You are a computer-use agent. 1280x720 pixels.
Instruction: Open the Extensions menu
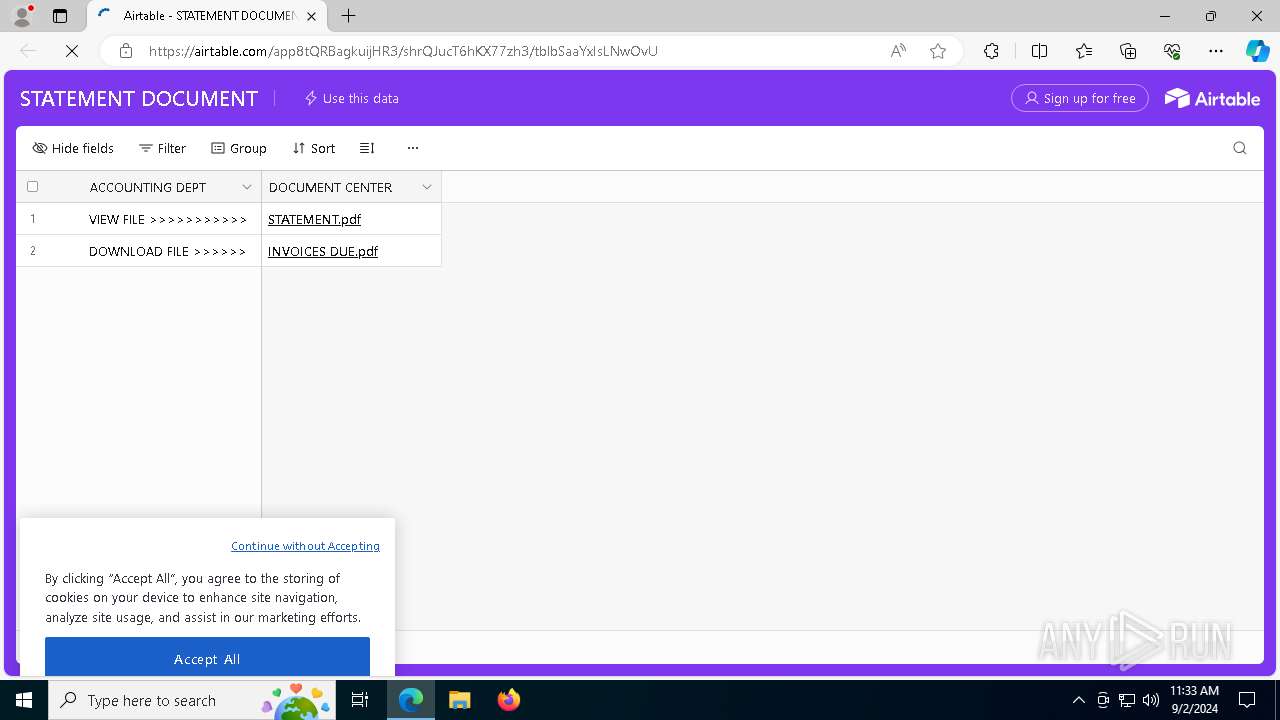(x=991, y=51)
